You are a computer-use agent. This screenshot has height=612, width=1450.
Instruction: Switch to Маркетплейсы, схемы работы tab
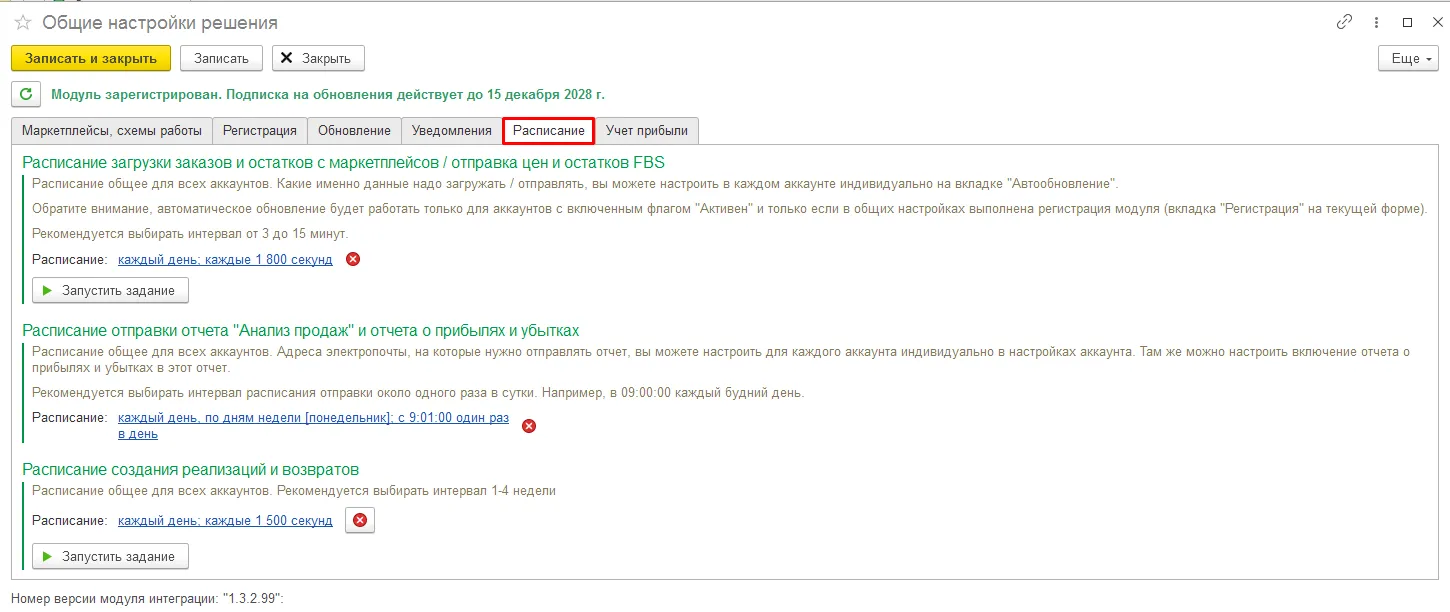112,131
